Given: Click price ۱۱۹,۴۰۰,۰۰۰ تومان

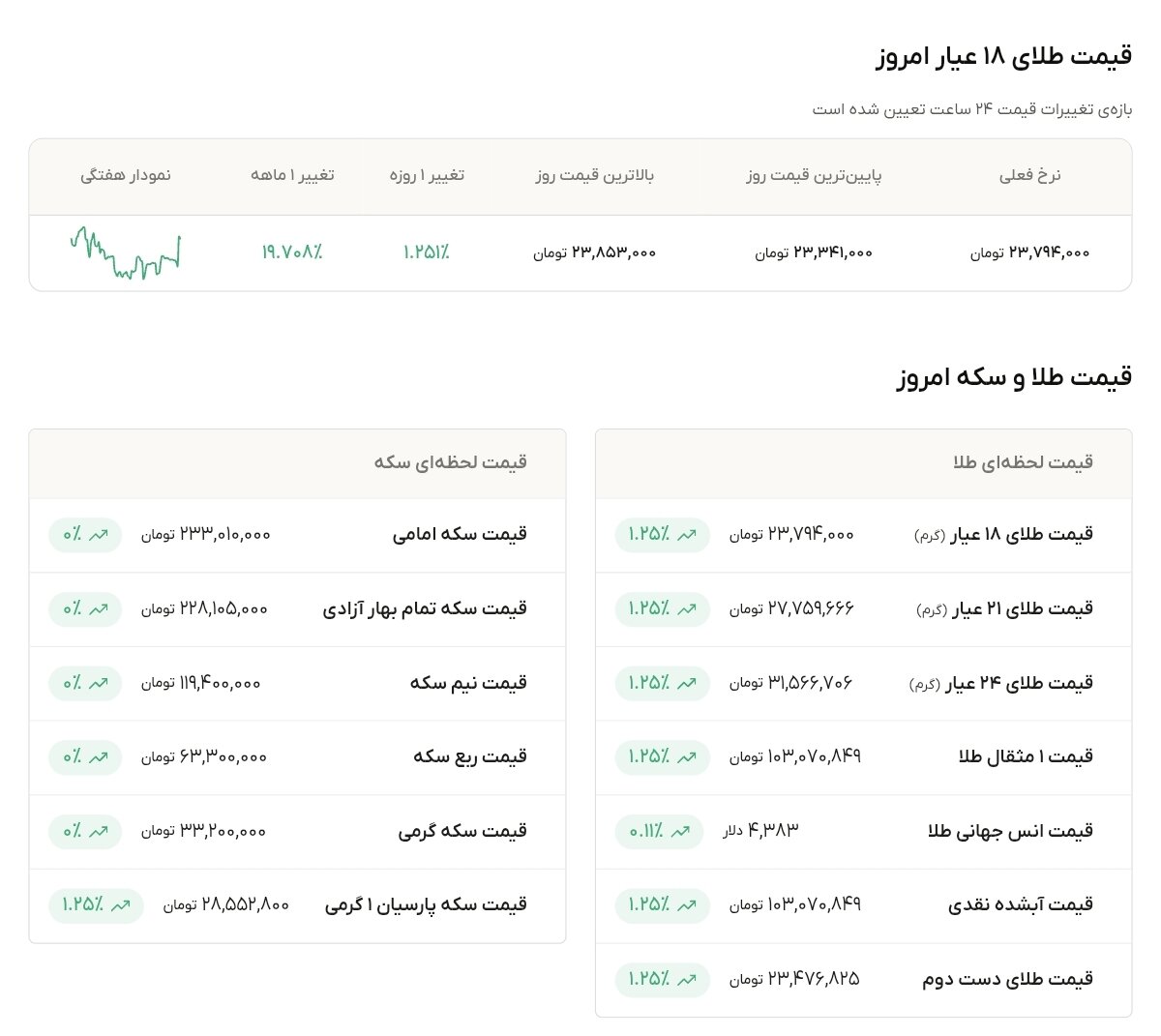Looking at the screenshot, I should coord(201,683).
